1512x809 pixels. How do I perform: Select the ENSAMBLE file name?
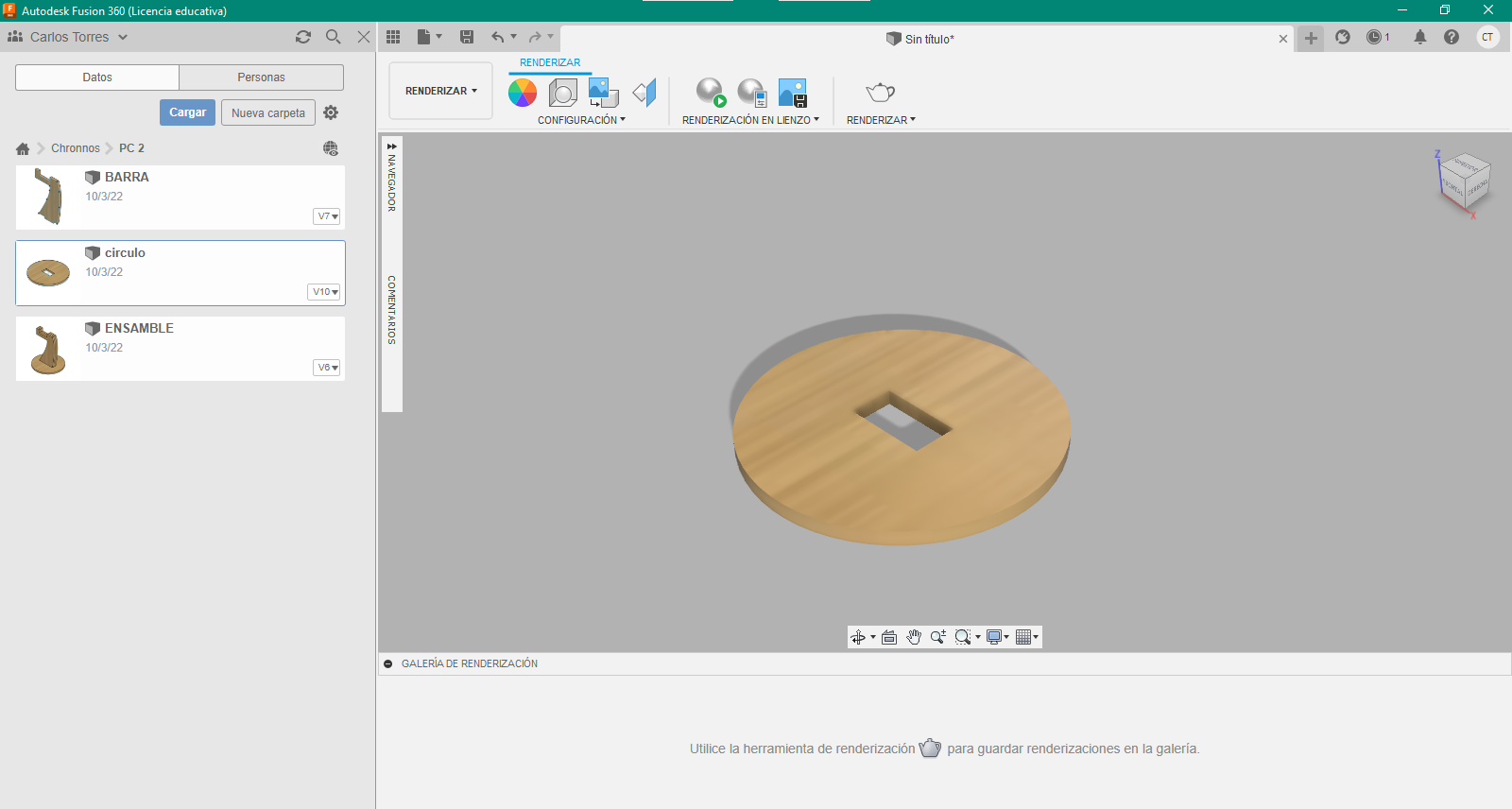click(139, 328)
